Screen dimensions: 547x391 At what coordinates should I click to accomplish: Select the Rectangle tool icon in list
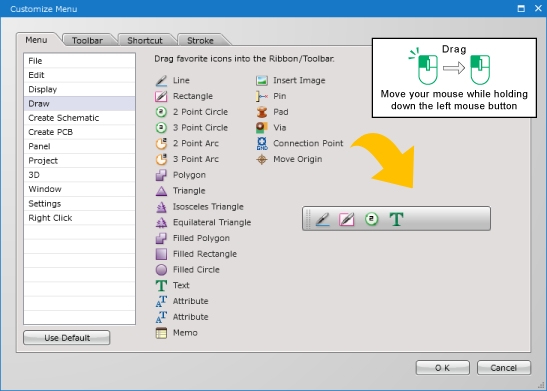pos(161,96)
